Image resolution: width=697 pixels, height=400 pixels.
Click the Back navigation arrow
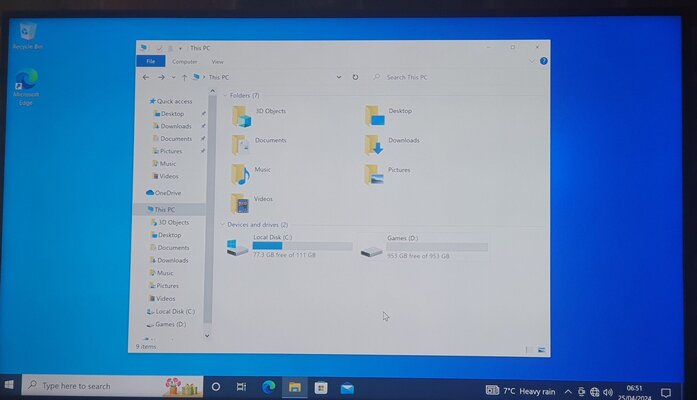point(146,77)
